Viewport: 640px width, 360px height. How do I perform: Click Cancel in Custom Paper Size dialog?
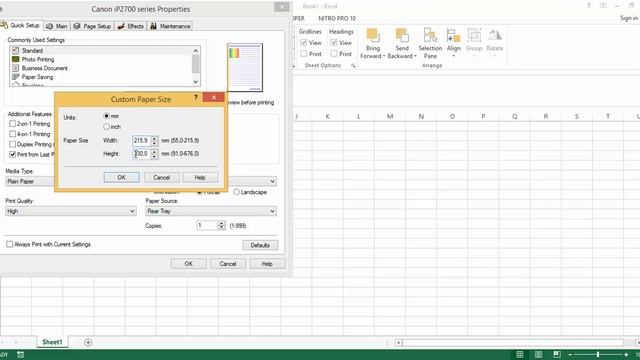(162, 178)
